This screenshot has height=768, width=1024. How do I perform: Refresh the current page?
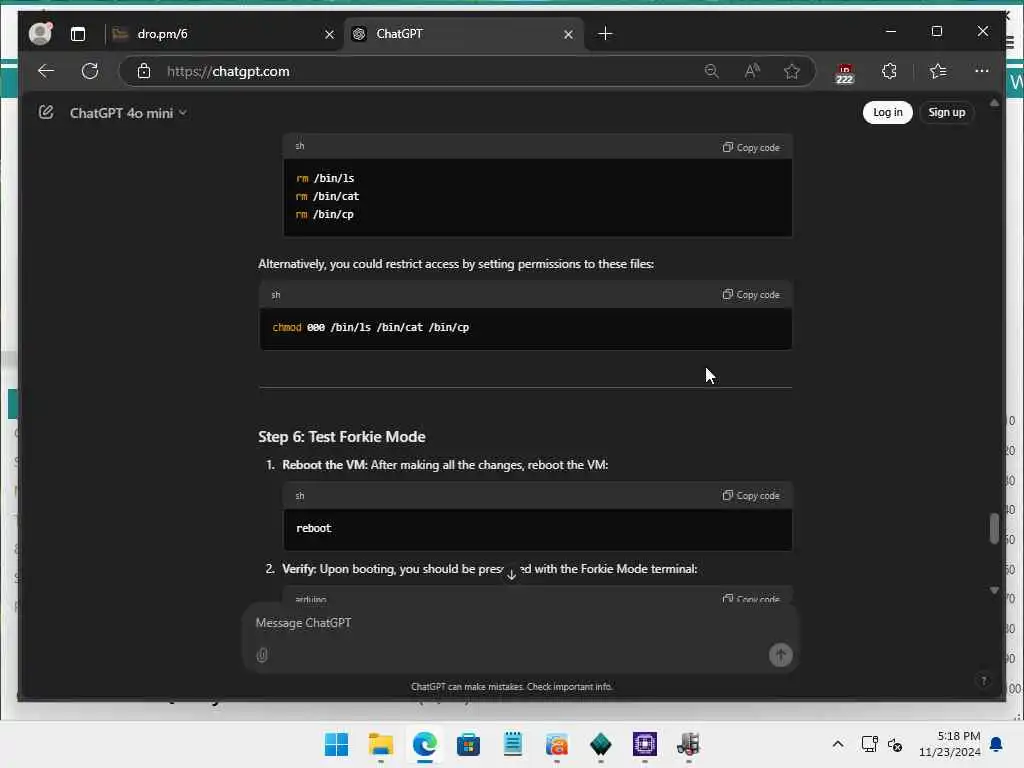89,71
